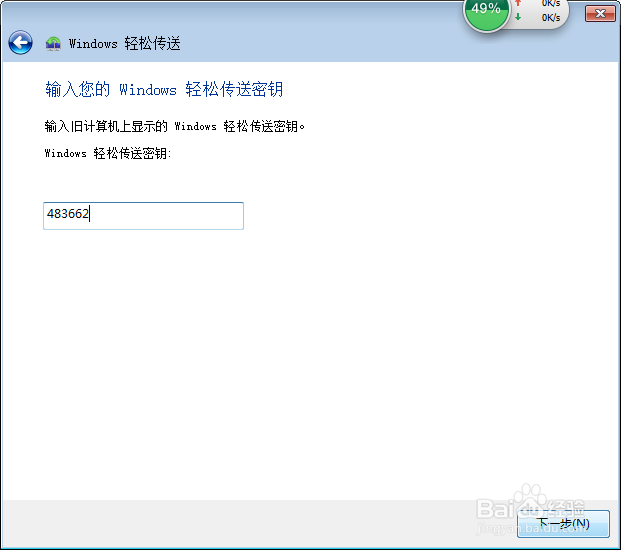The image size is (621, 550).
Task: Click the transfer key input field
Action: pyautogui.click(x=143, y=216)
